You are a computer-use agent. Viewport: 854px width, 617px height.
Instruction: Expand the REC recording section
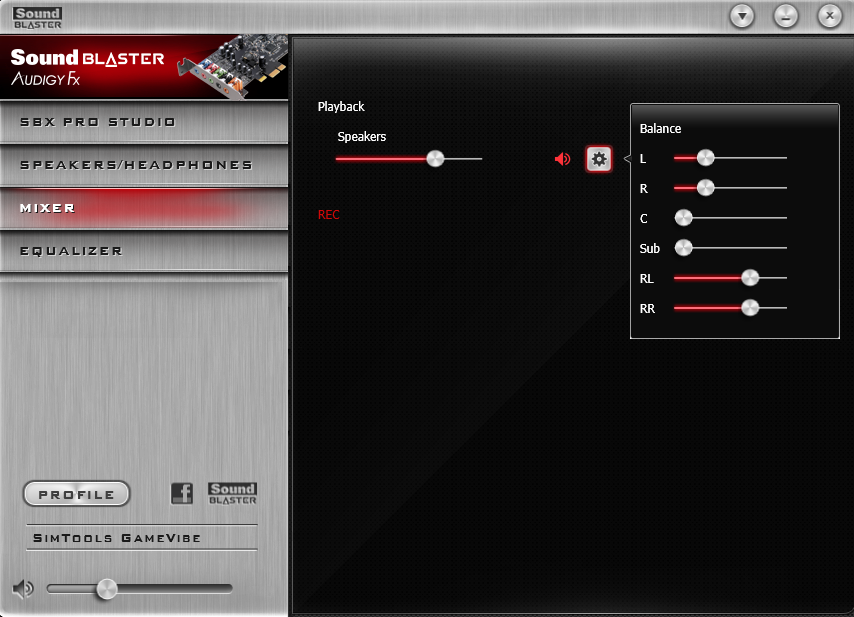[x=328, y=215]
